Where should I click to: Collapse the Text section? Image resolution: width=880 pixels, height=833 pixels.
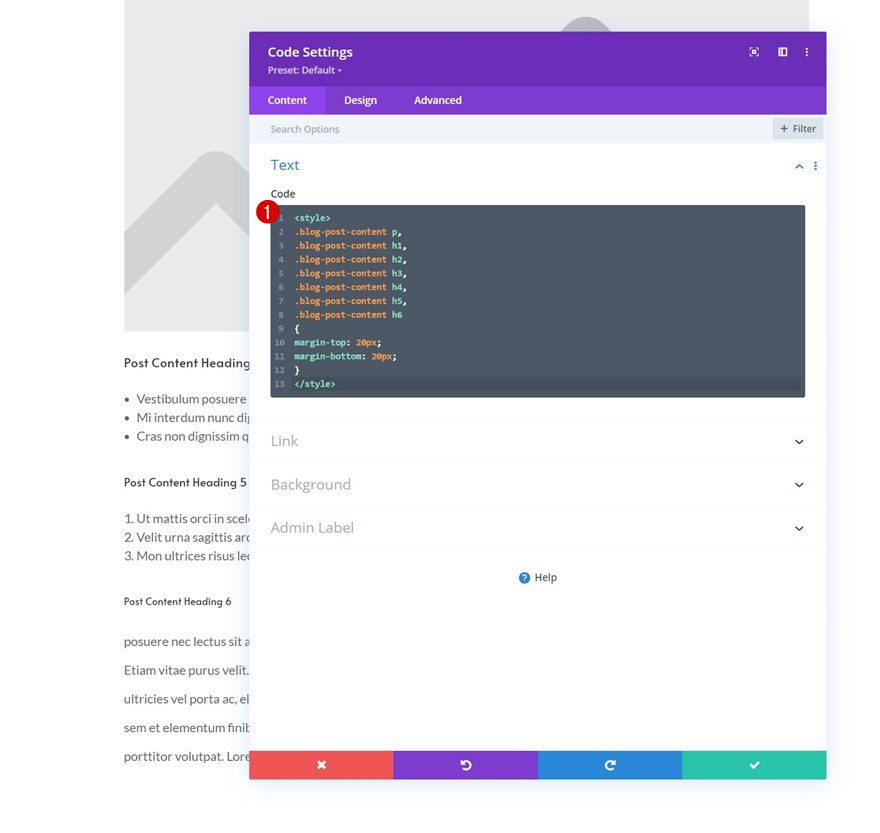798,165
